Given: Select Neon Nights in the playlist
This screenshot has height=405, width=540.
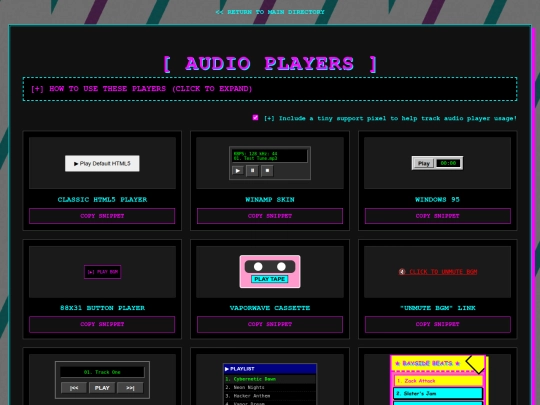Looking at the screenshot, I should tap(270, 387).
